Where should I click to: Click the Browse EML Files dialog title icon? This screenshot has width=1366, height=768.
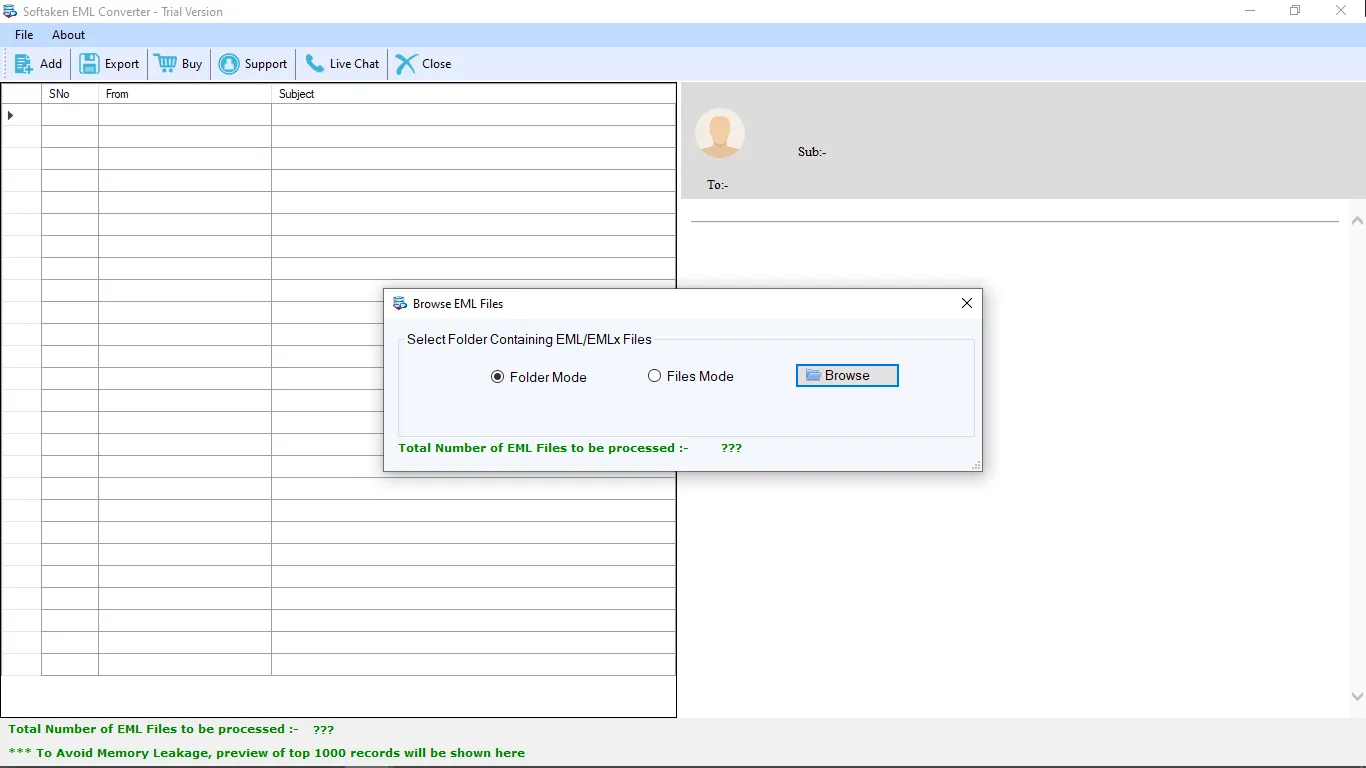tap(400, 303)
